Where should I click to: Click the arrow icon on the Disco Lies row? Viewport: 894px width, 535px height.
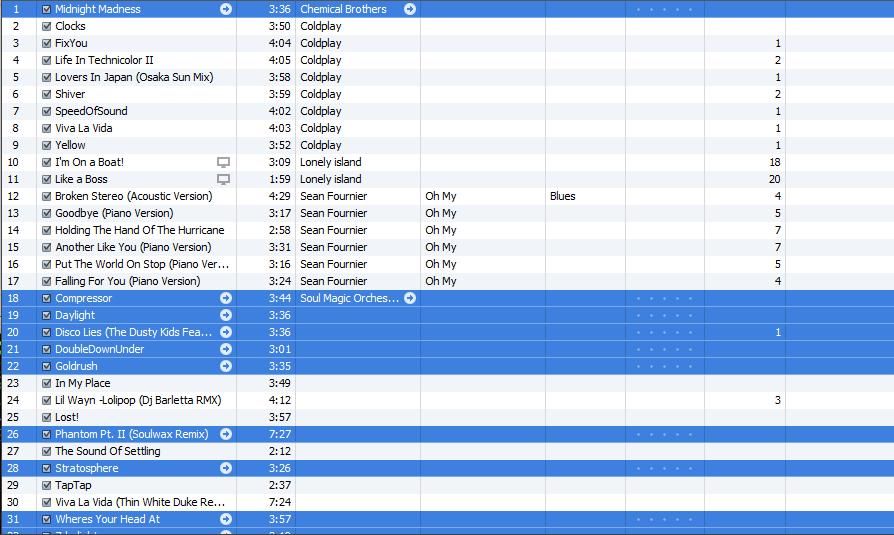[x=226, y=332]
